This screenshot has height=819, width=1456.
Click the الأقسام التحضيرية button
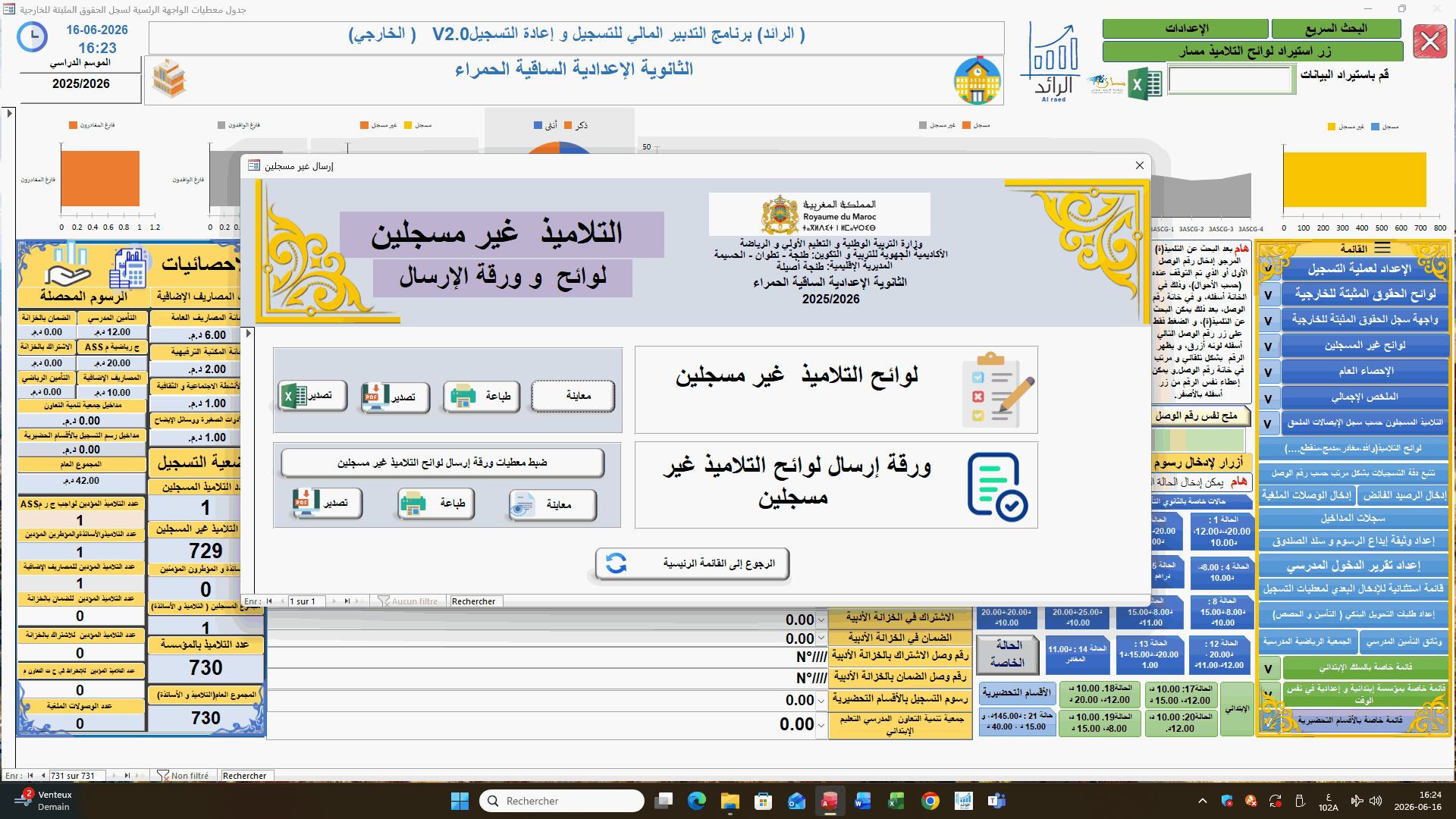tap(1016, 692)
